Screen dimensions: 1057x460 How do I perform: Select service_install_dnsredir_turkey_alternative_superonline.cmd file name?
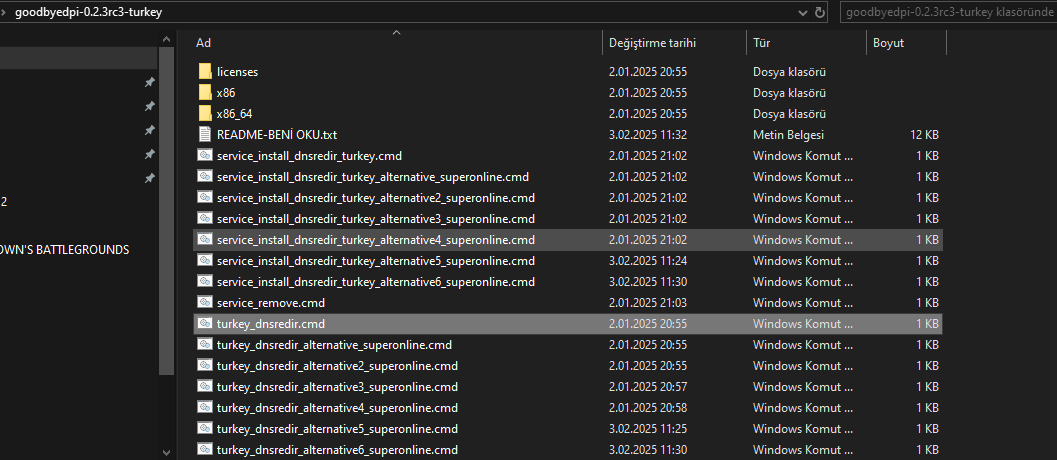373,177
